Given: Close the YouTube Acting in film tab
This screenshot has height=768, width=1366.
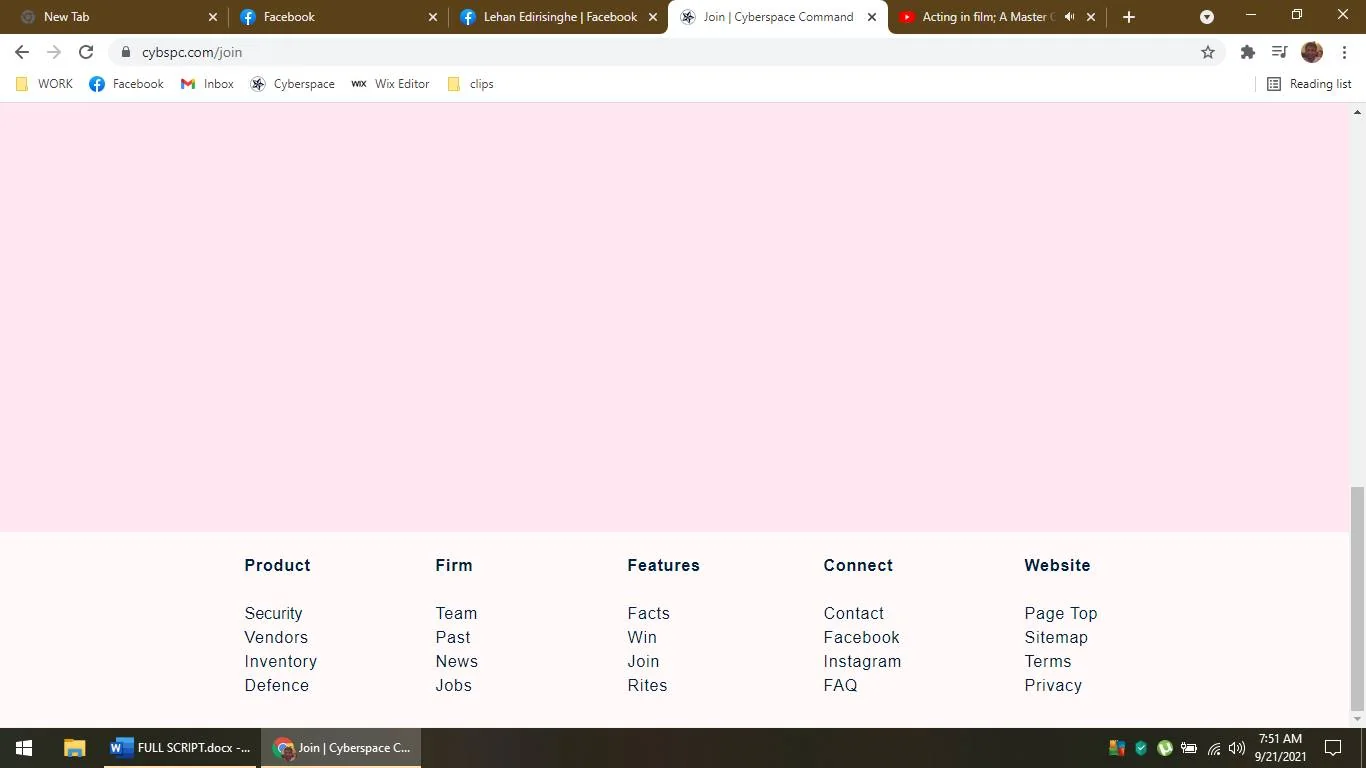Looking at the screenshot, I should (x=1091, y=17).
